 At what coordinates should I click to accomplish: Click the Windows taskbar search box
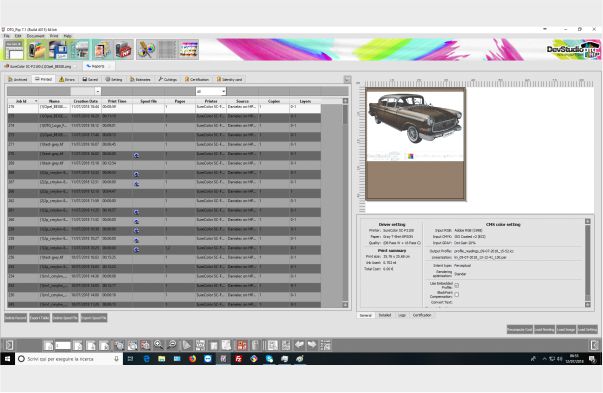(69, 359)
